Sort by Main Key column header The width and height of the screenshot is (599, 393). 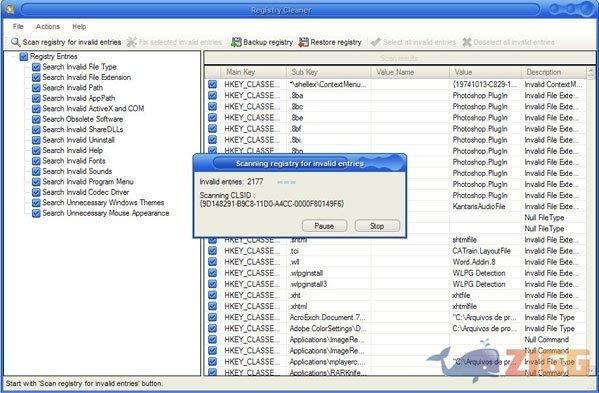tap(253, 72)
